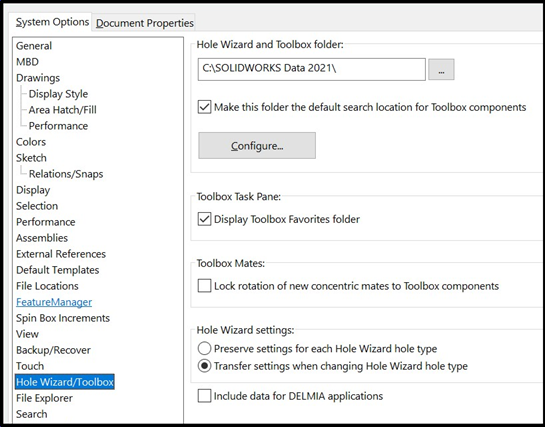Select General in the options list
545x427 pixels.
[x=34, y=46]
